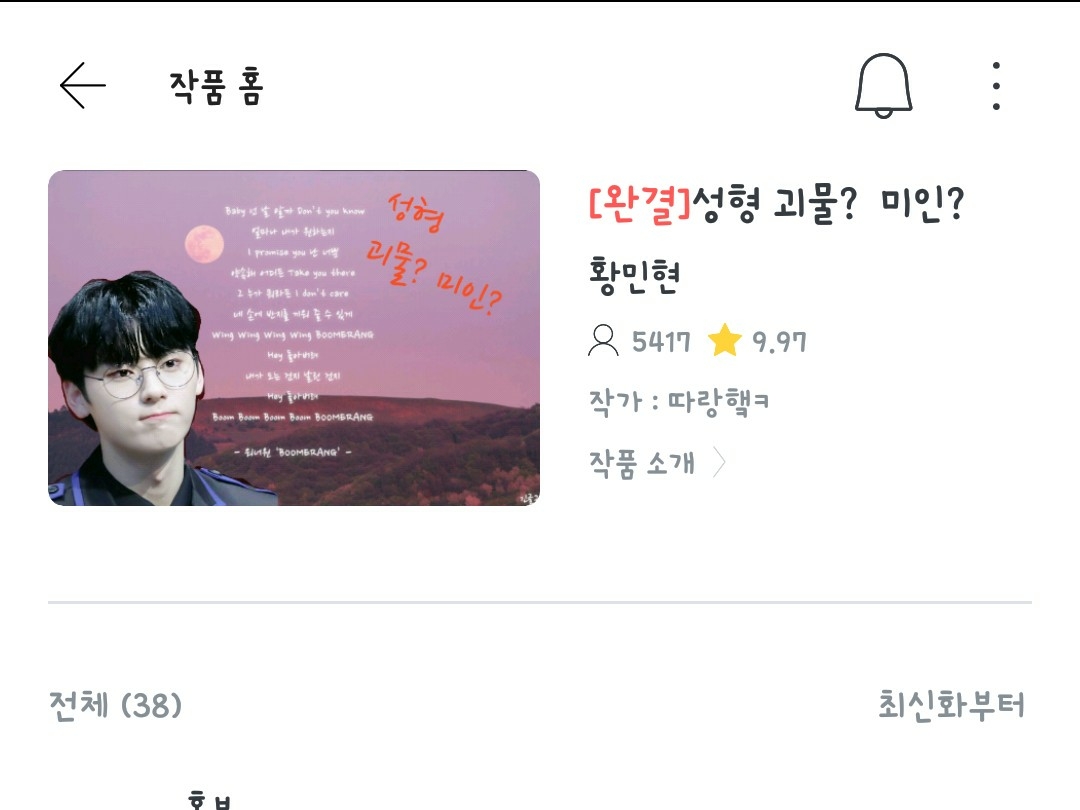The image size is (1080, 810).
Task: Expand the 작품 소개 chevron arrow
Action: (x=718, y=463)
